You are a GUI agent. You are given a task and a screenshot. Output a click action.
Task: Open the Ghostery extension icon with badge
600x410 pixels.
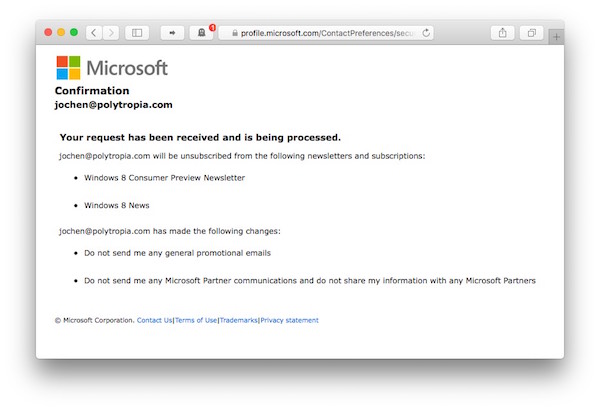(x=202, y=33)
